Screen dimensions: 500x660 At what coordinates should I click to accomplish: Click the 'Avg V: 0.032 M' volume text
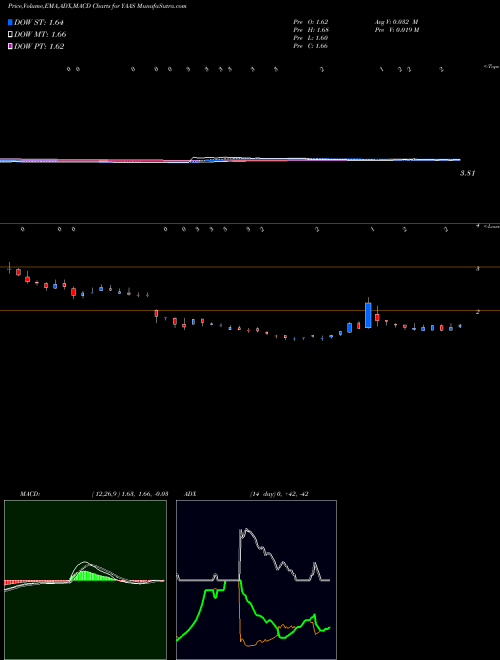coord(396,22)
